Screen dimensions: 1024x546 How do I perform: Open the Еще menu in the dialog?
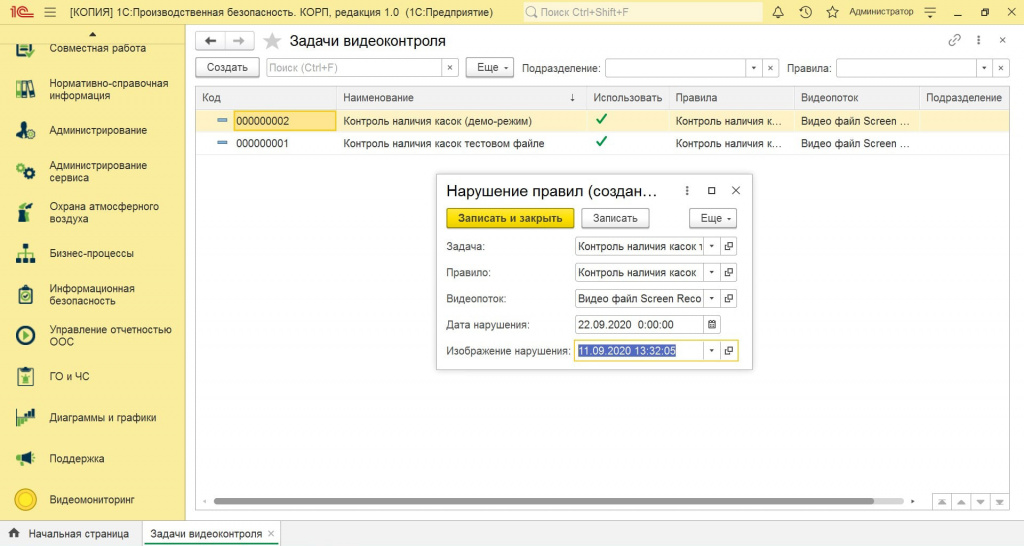pos(713,218)
